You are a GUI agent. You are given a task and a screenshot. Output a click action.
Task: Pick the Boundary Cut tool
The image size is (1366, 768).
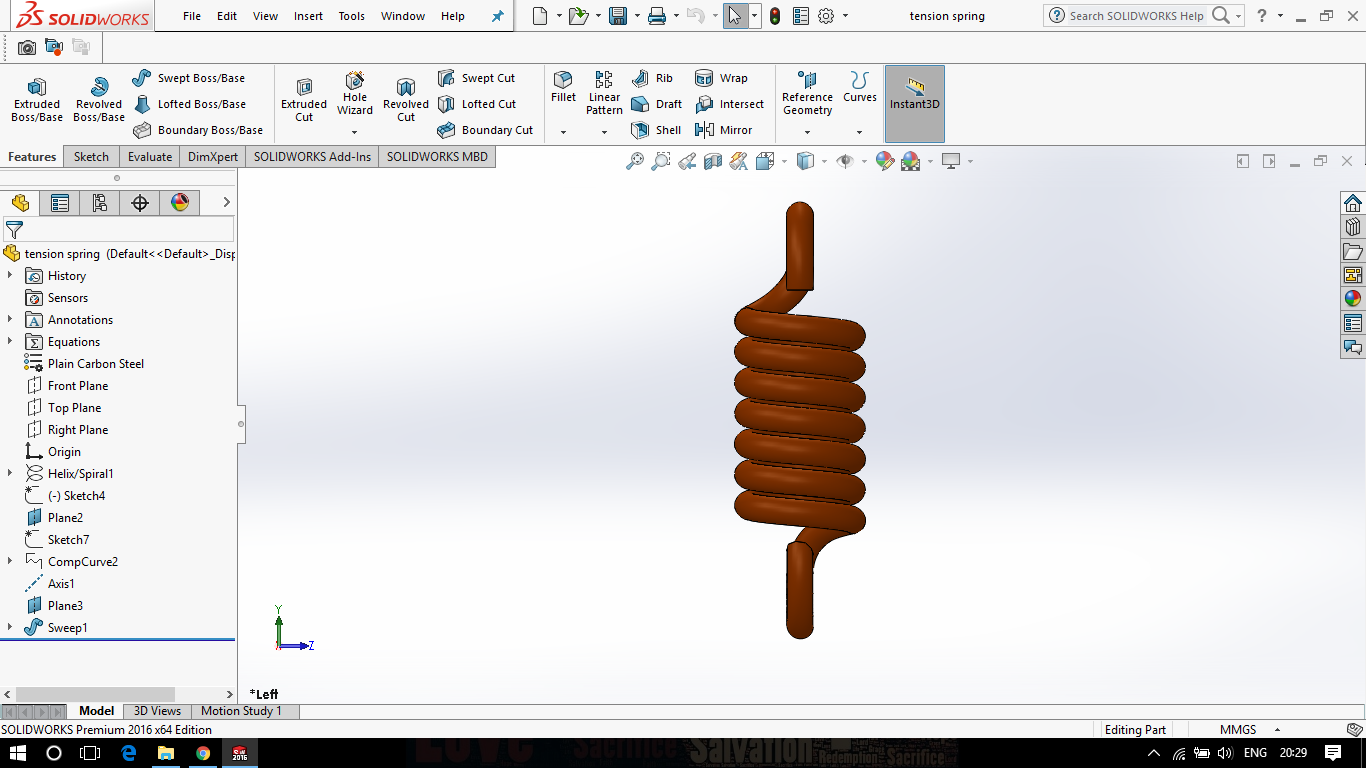485,130
